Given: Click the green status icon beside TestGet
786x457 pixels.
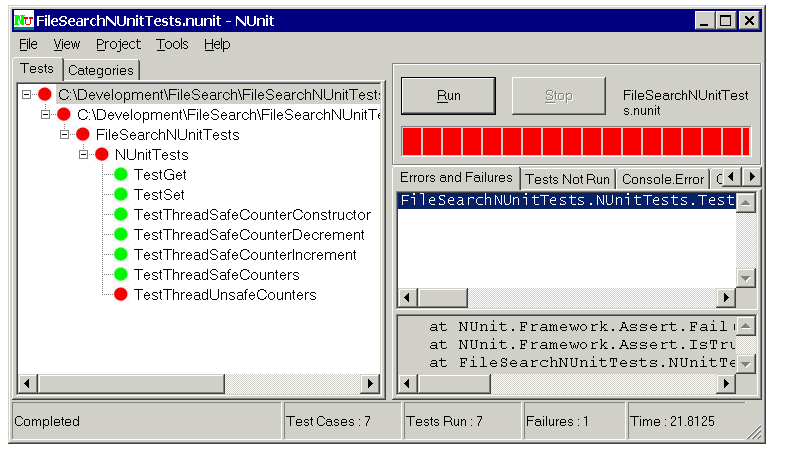Looking at the screenshot, I should (120, 175).
